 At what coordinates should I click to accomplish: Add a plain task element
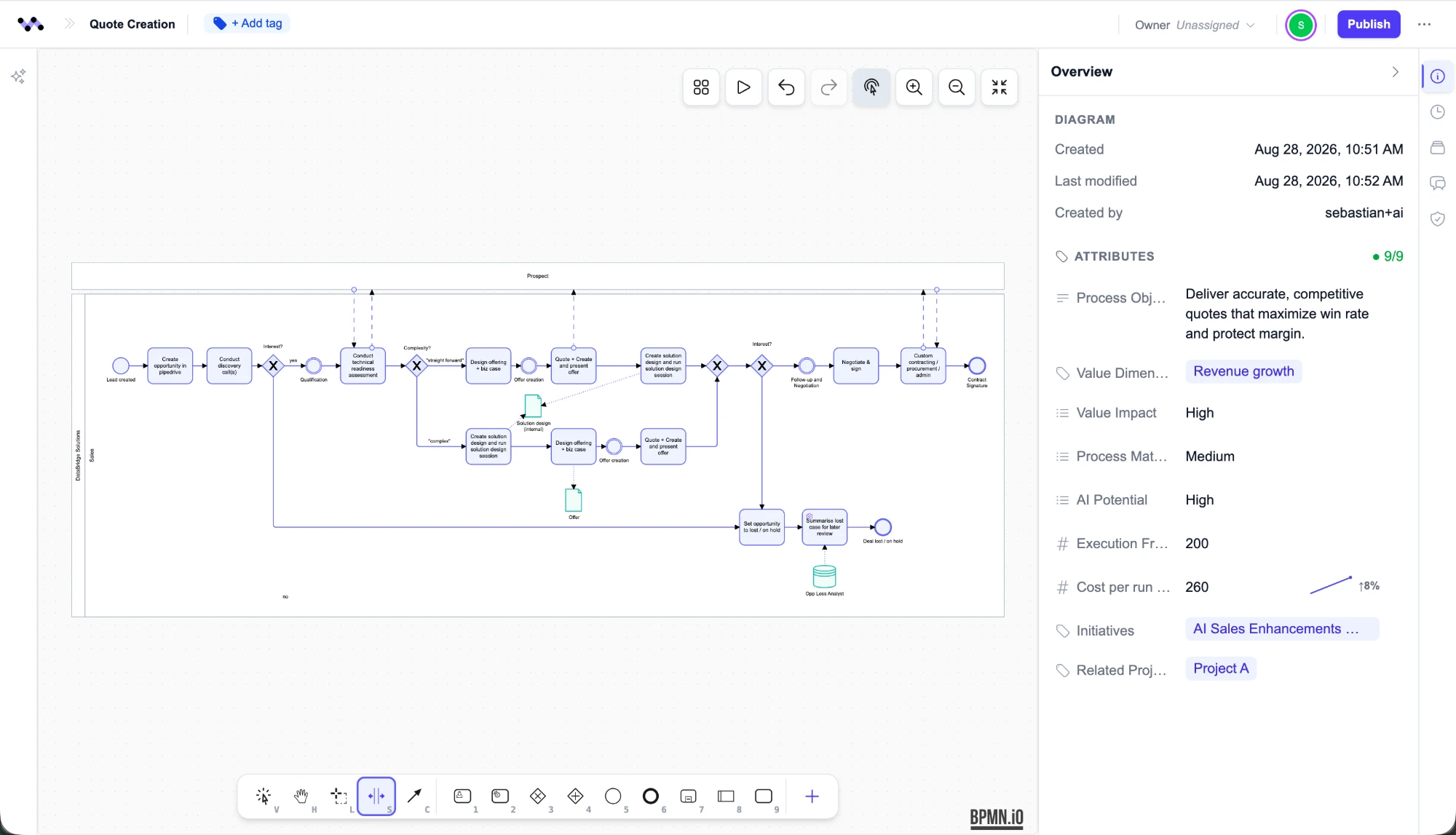pos(764,796)
